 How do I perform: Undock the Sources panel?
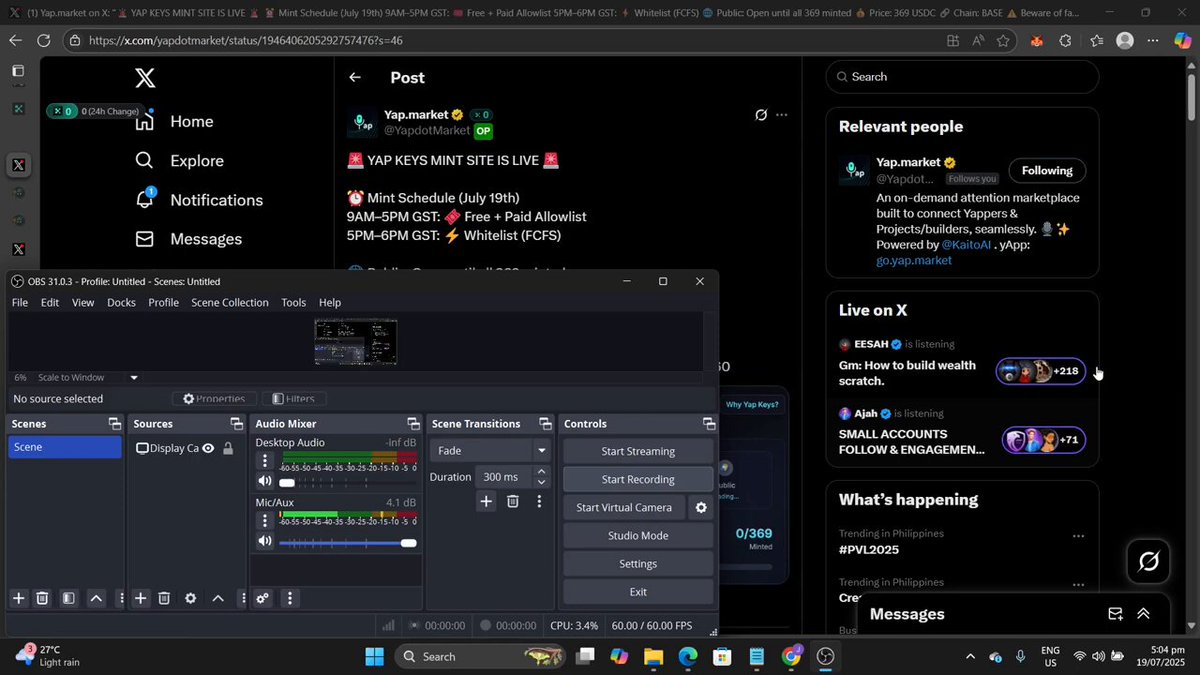coord(236,424)
